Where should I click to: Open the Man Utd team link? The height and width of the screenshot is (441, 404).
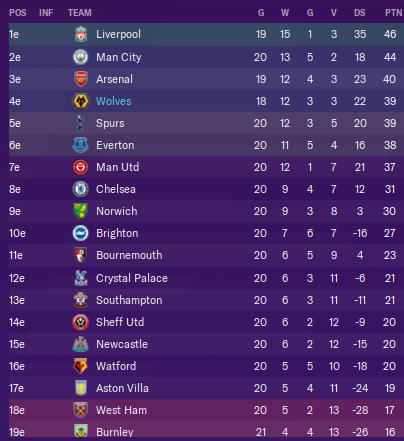point(118,167)
